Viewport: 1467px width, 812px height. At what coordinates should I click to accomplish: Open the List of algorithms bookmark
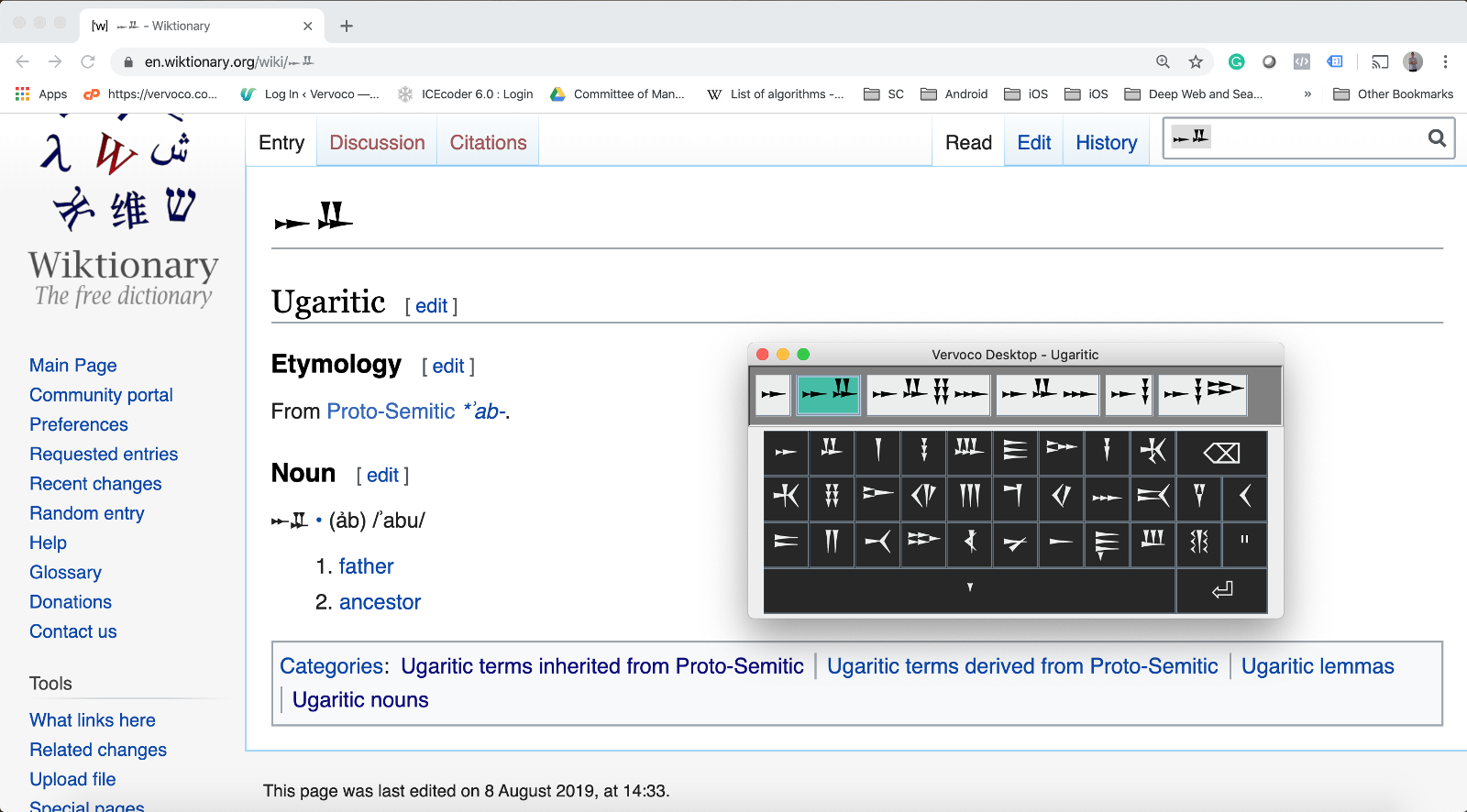click(777, 93)
